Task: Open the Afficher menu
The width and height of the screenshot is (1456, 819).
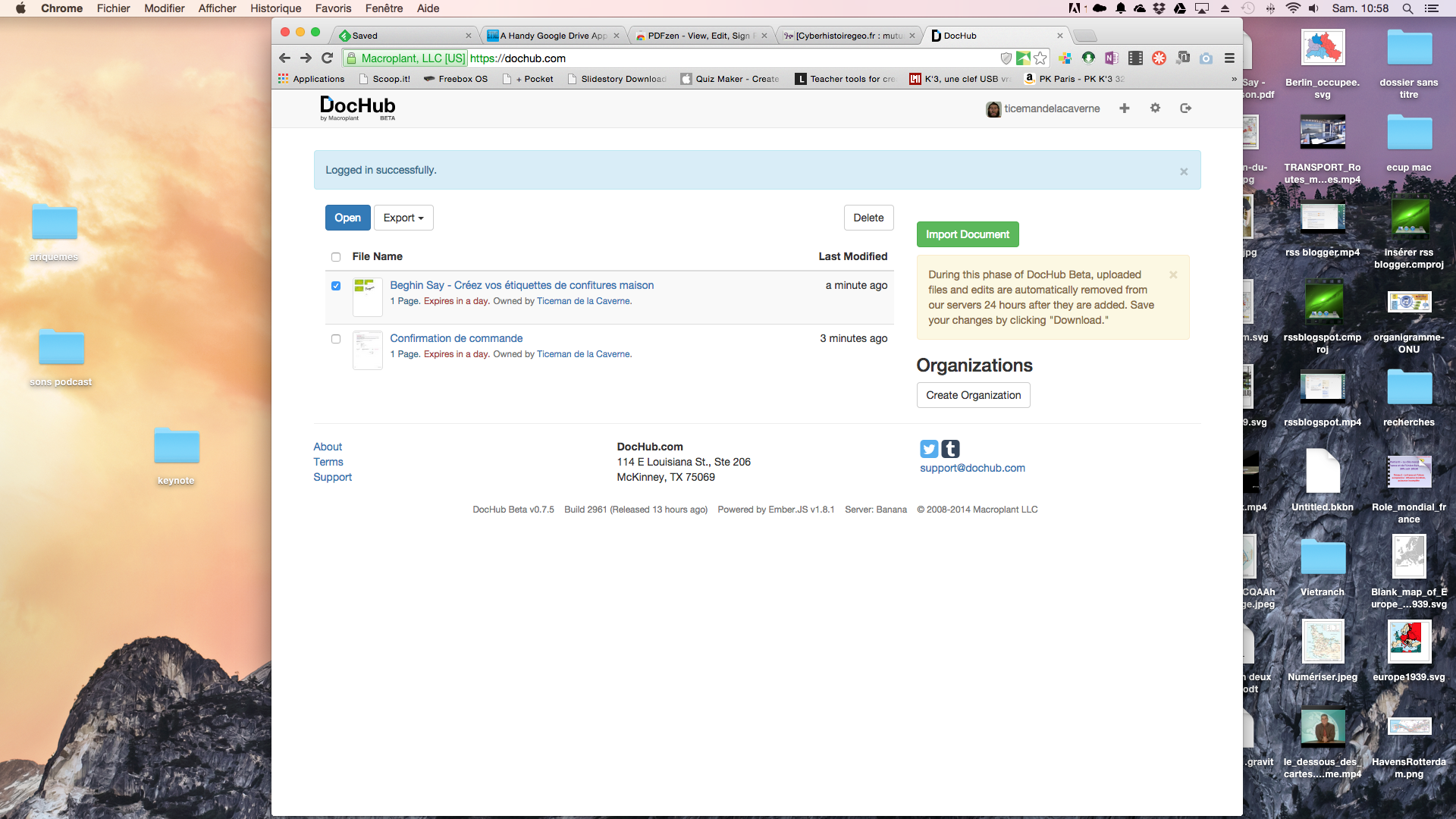Action: point(218,8)
